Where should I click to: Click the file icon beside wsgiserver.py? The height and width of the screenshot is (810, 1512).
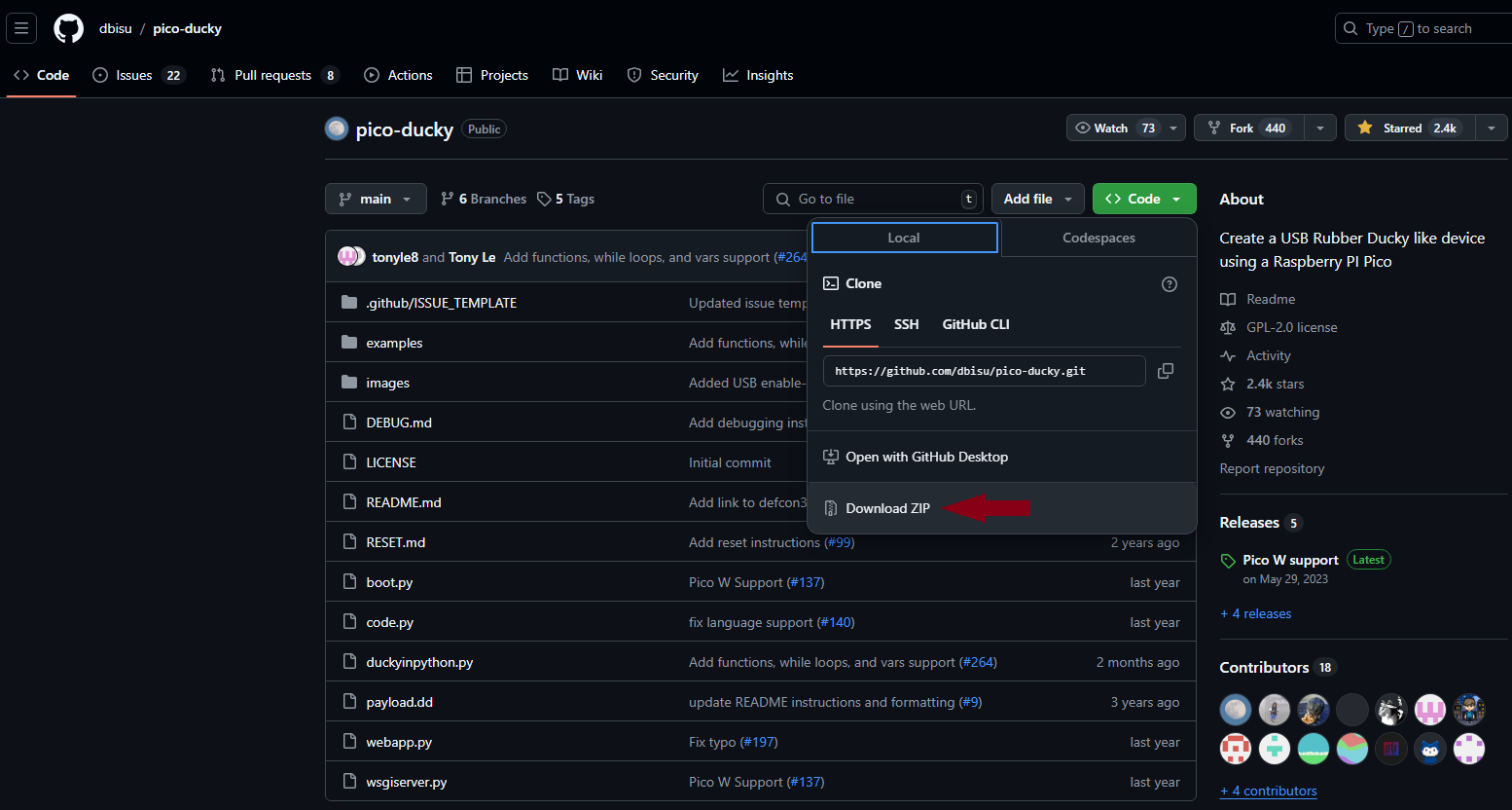tap(349, 781)
